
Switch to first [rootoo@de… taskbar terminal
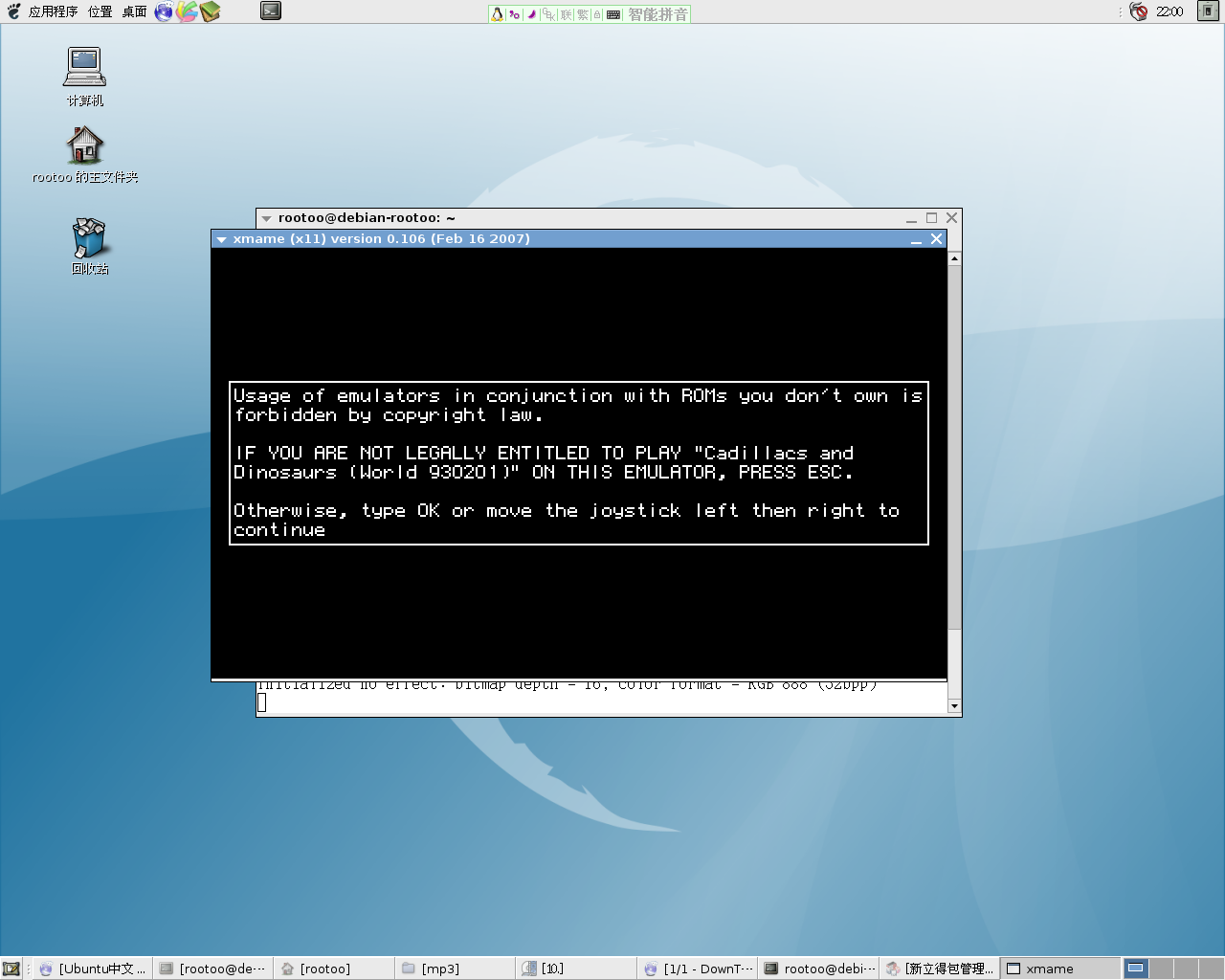click(212, 969)
